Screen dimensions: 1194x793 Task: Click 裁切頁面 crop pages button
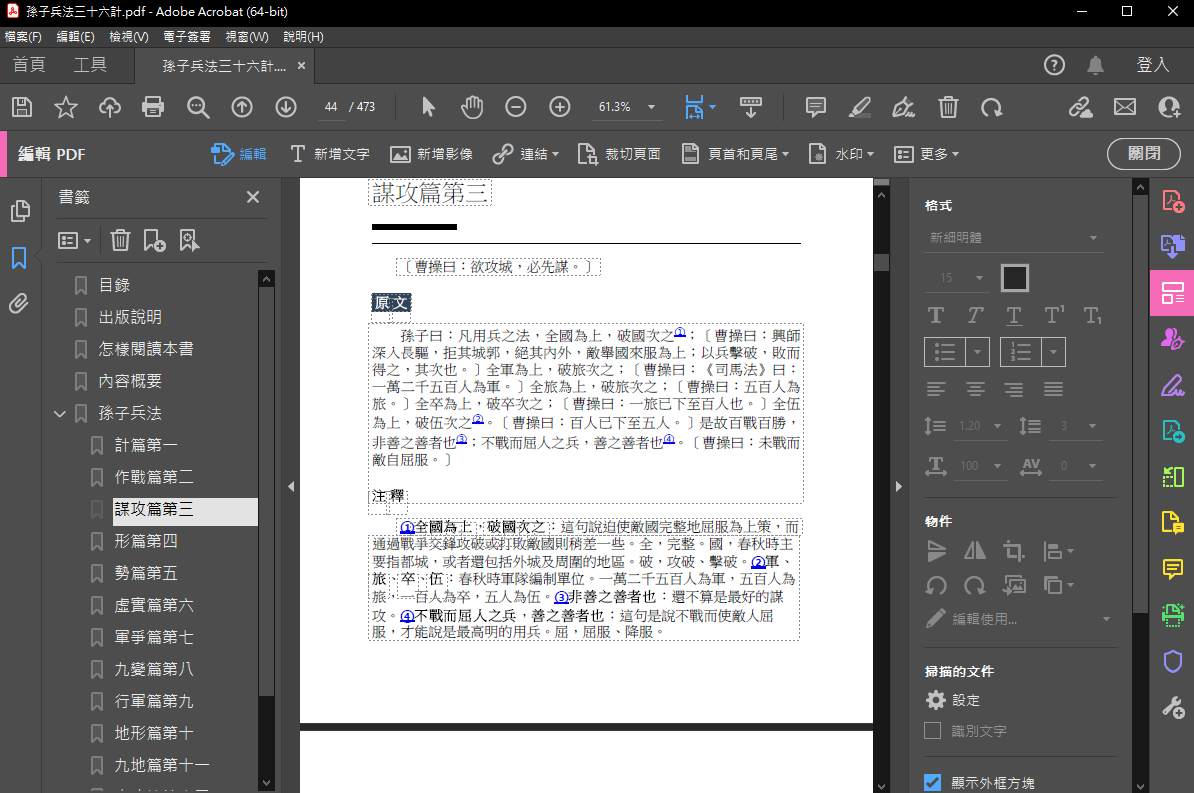(618, 155)
